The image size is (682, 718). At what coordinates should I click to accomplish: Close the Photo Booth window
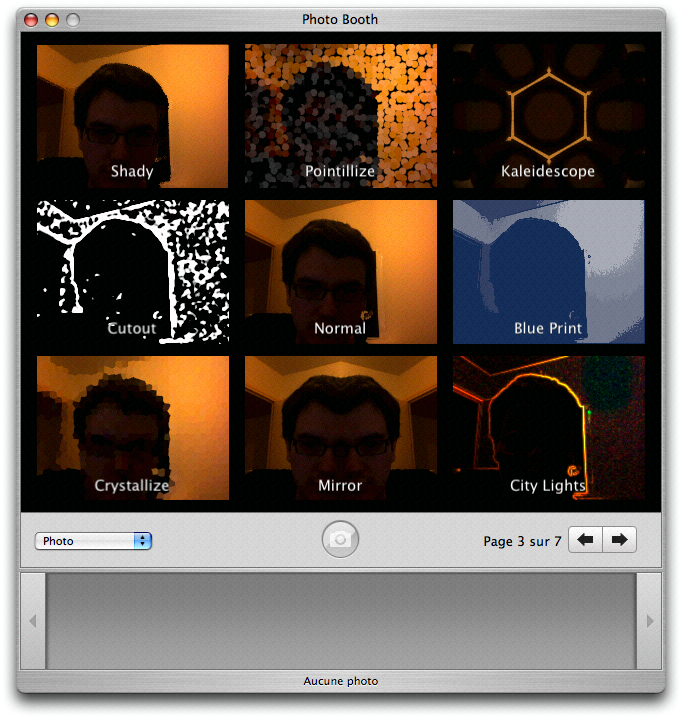[x=31, y=20]
